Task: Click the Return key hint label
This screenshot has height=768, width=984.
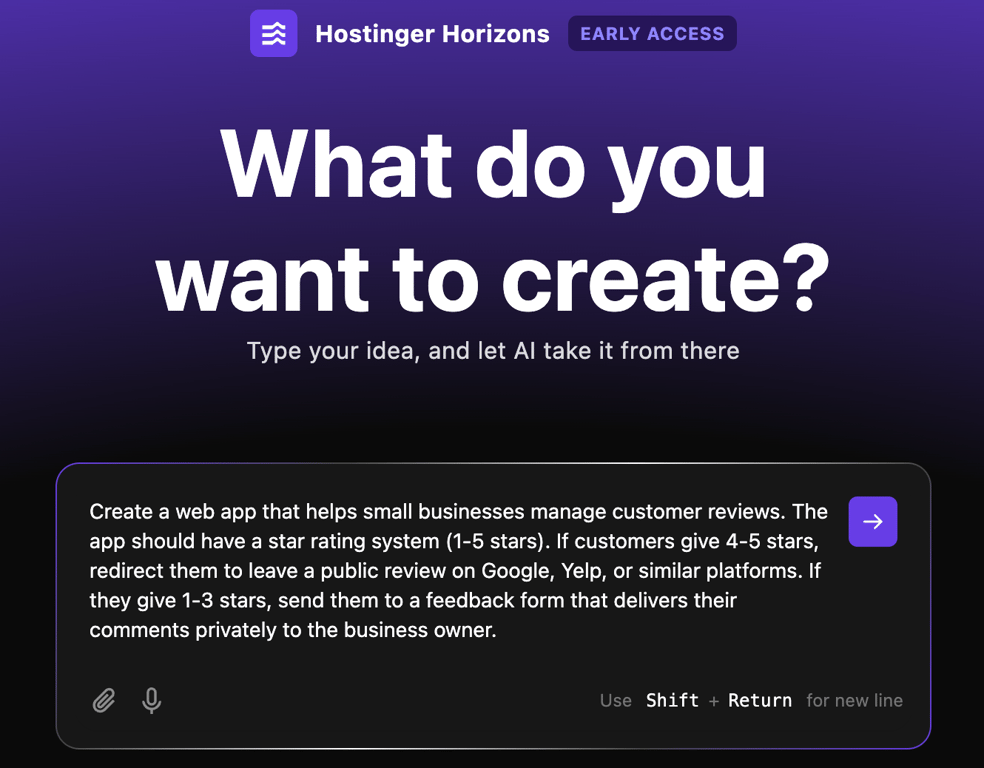Action: (760, 700)
